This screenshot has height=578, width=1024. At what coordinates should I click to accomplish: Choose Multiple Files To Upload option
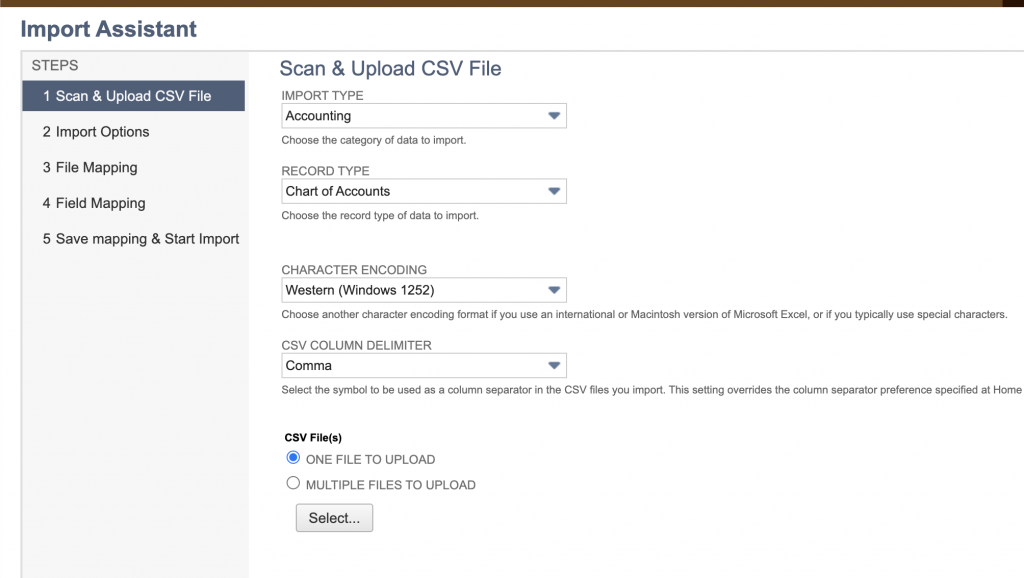coord(293,483)
